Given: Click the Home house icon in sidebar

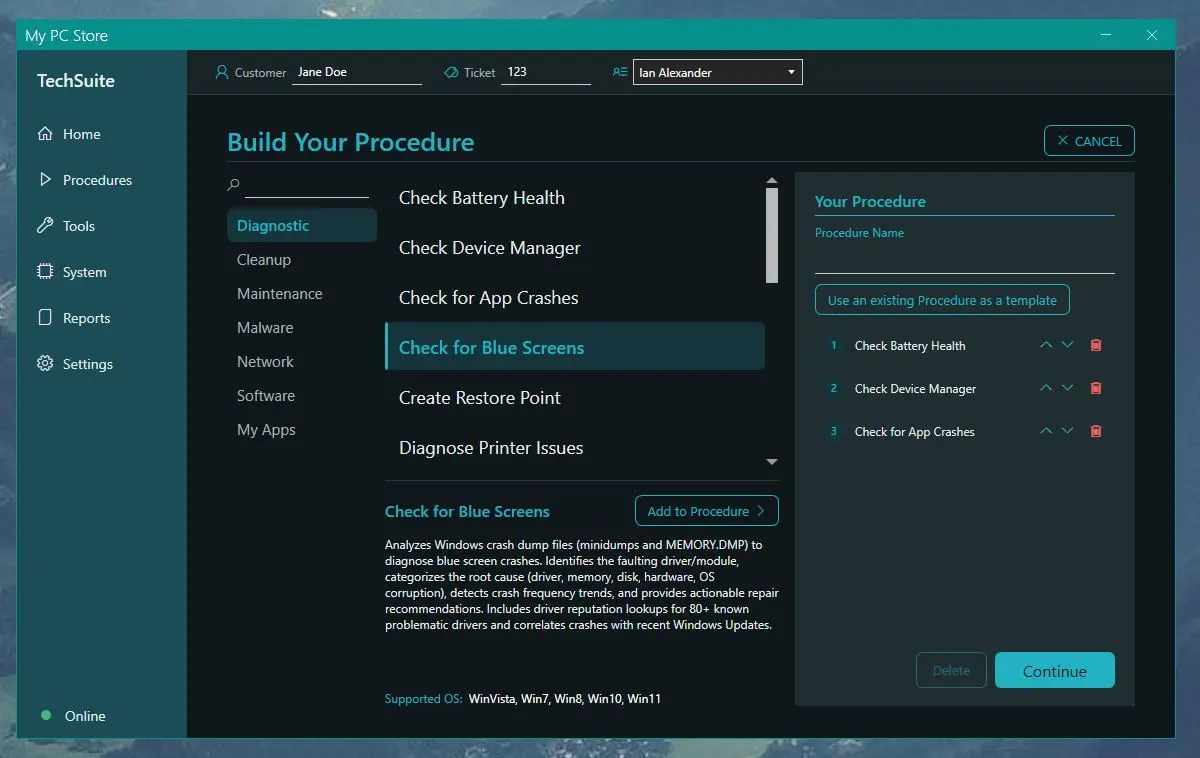Looking at the screenshot, I should (44, 134).
